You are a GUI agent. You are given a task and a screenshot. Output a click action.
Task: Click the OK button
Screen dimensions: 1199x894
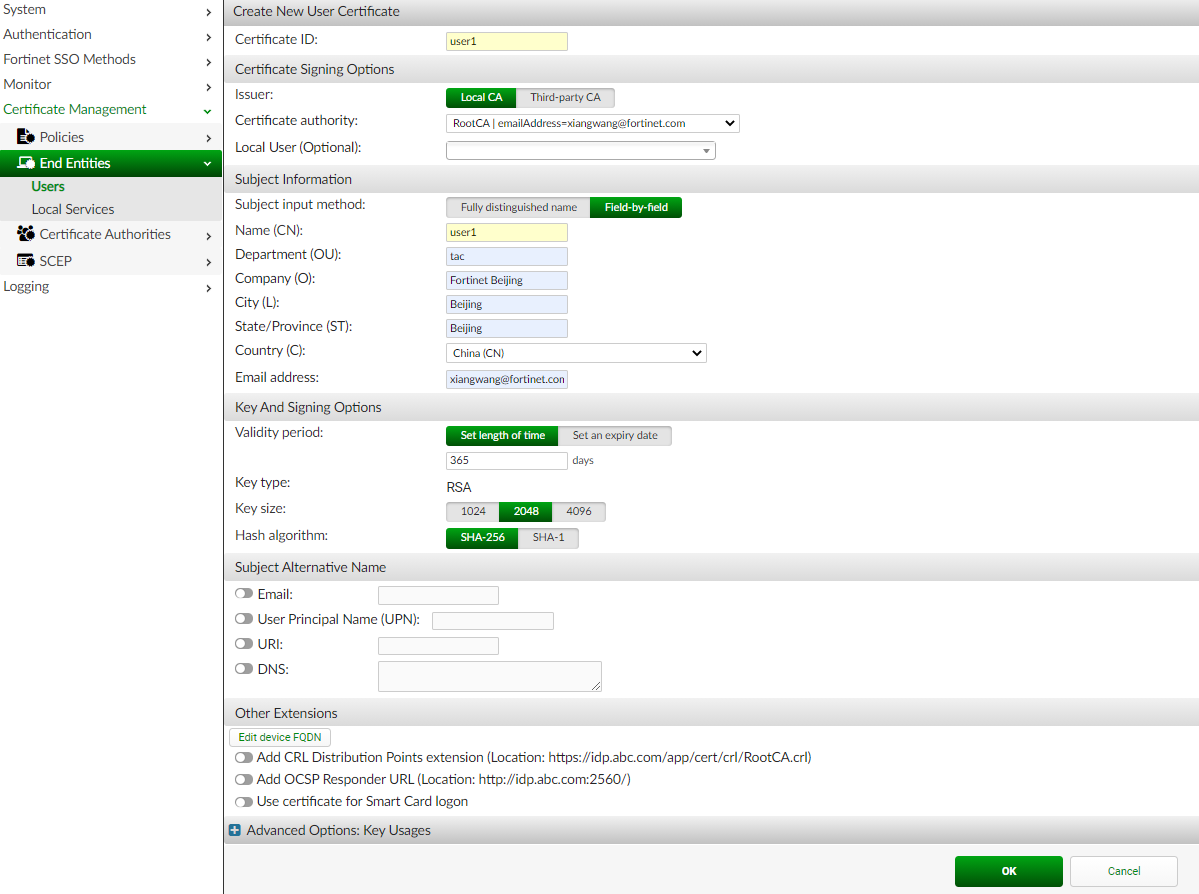tap(1009, 871)
